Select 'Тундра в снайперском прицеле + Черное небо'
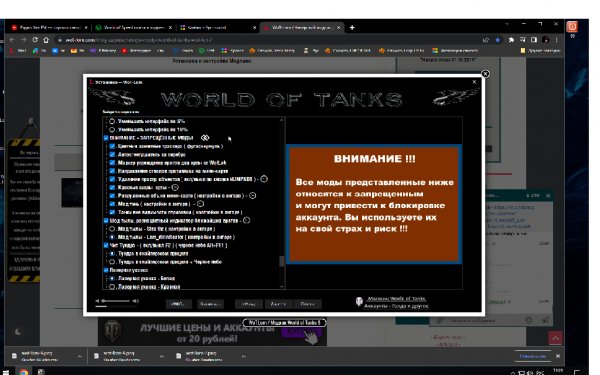600x375 pixels. click(112, 262)
